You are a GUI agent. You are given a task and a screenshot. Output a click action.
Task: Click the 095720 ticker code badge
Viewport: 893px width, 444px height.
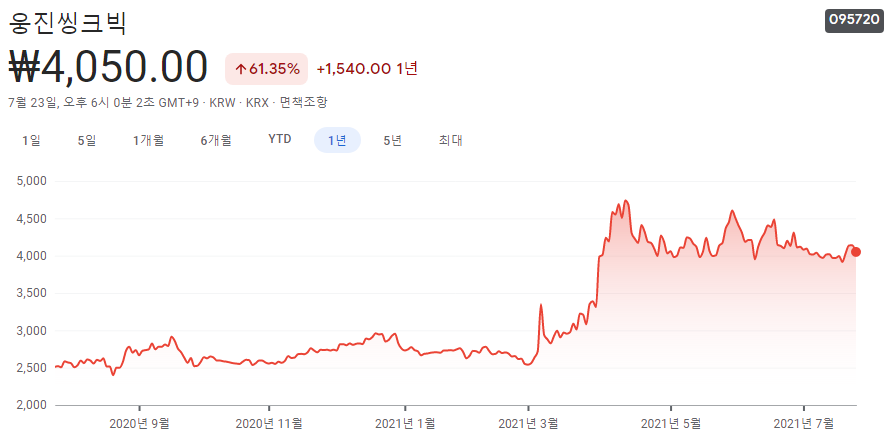coord(854,19)
